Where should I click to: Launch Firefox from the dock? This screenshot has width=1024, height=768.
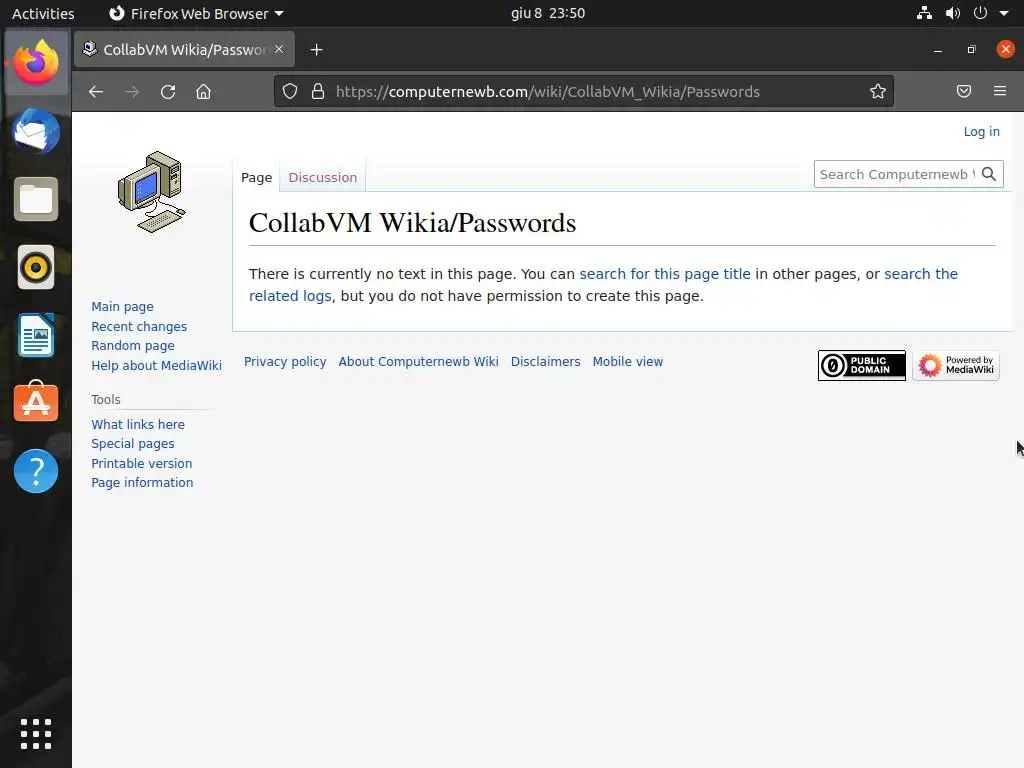point(36,63)
